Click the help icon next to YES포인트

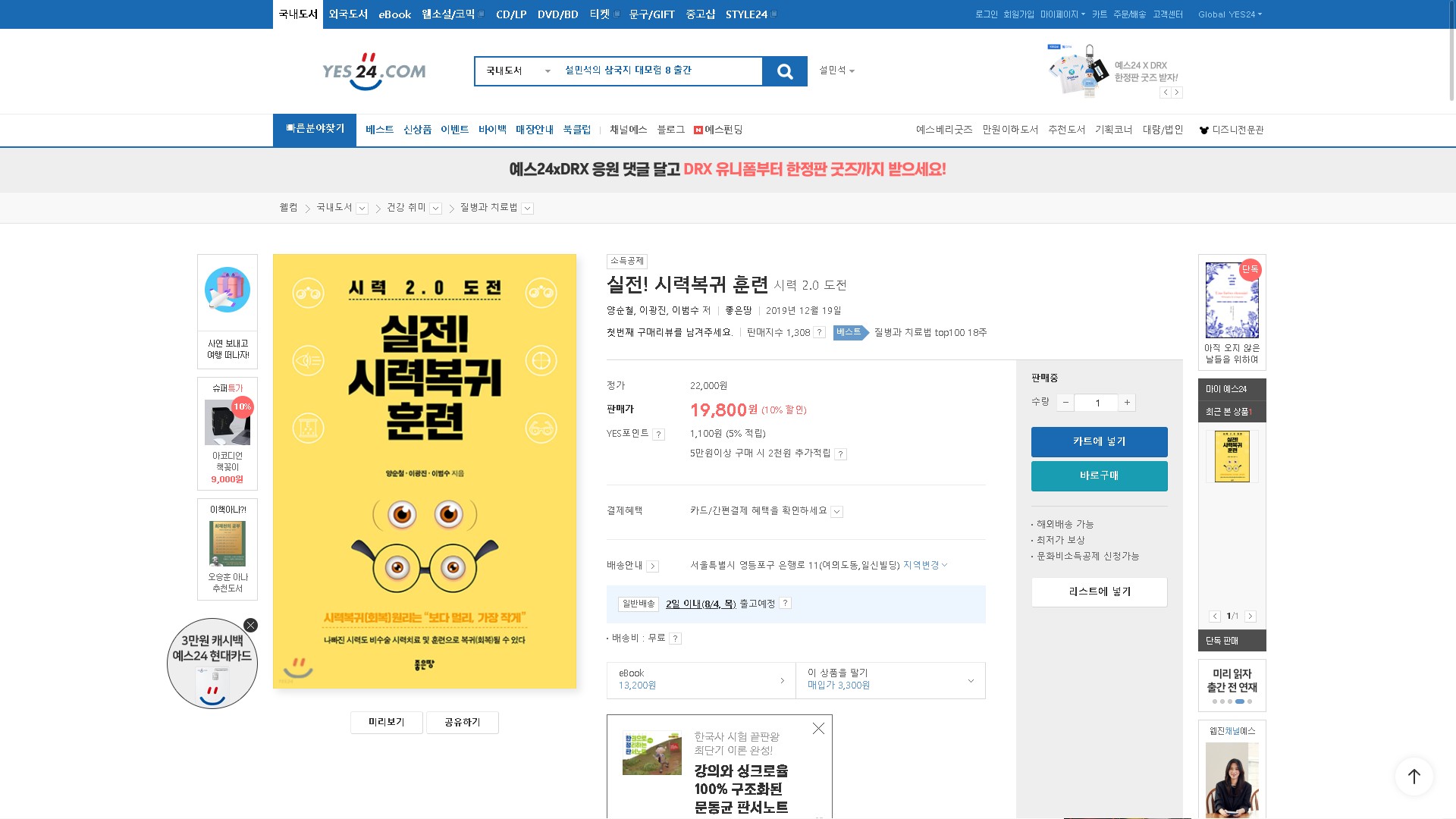click(659, 435)
